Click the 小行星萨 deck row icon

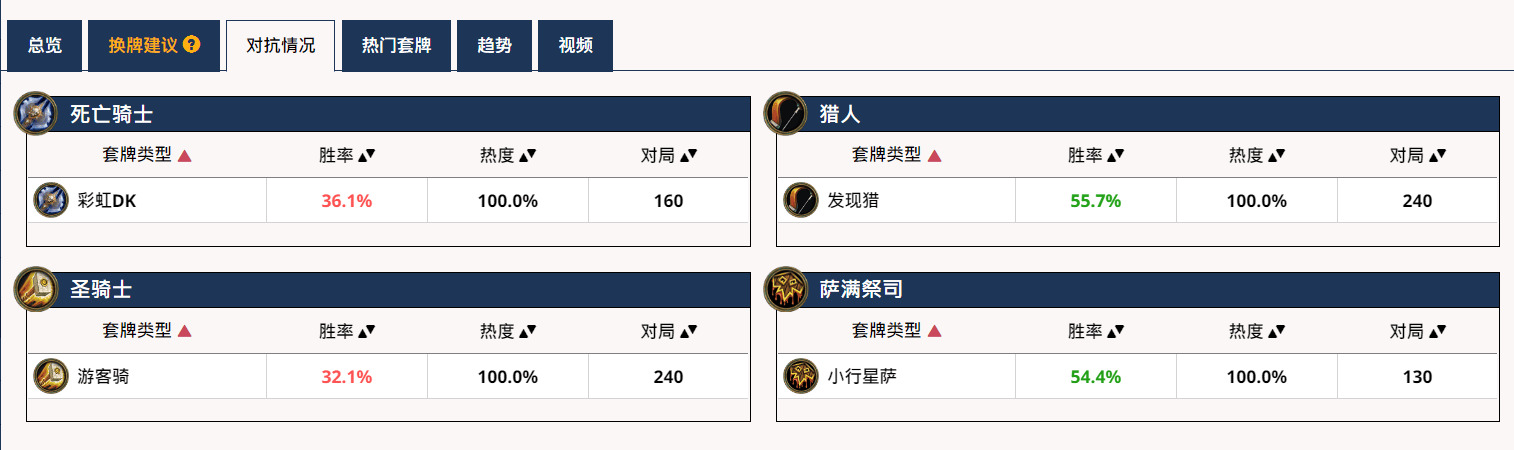pos(800,376)
